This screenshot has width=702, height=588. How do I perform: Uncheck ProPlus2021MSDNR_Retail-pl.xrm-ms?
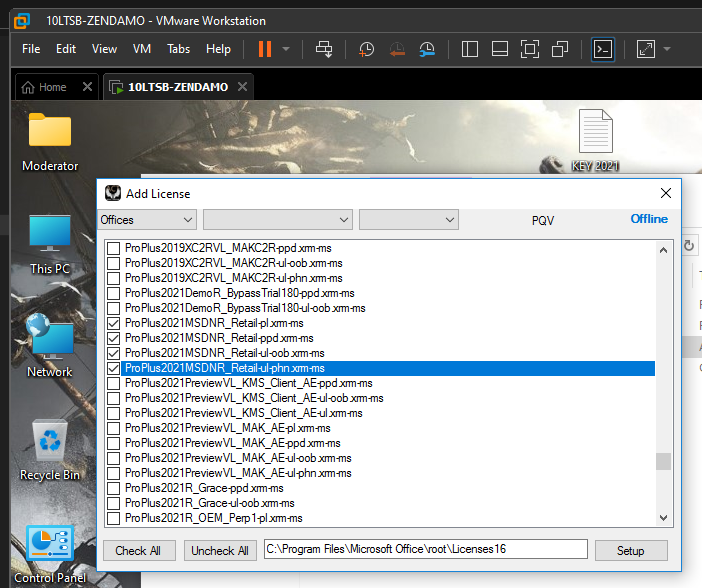[114, 323]
